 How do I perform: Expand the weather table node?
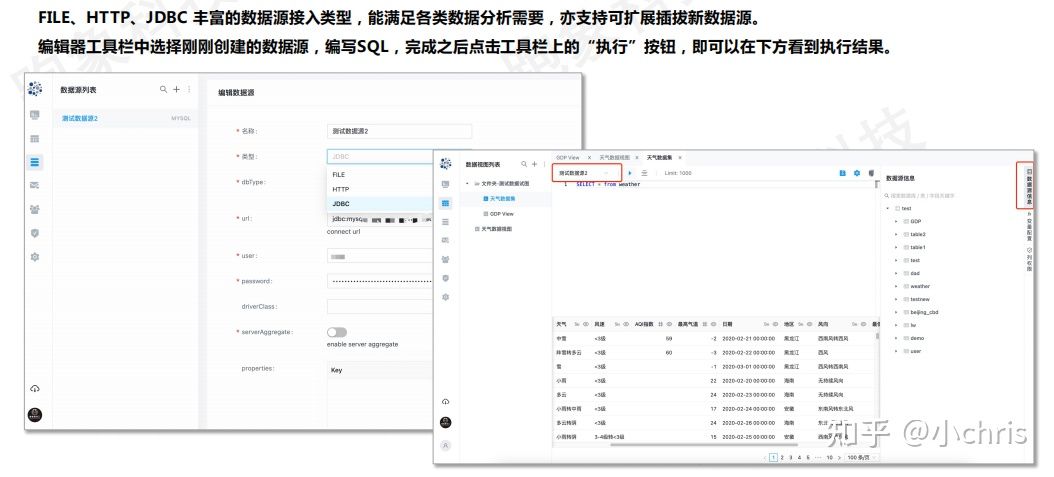point(896,286)
